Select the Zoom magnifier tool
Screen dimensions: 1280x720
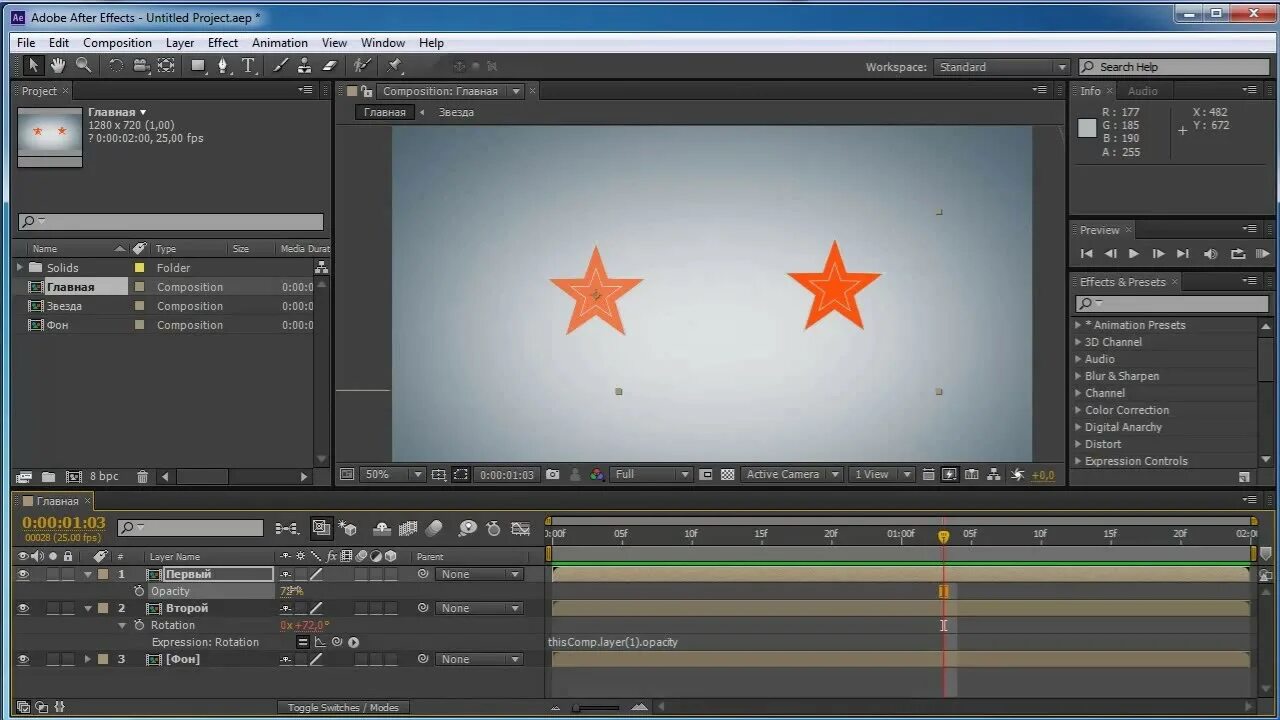[x=84, y=66]
